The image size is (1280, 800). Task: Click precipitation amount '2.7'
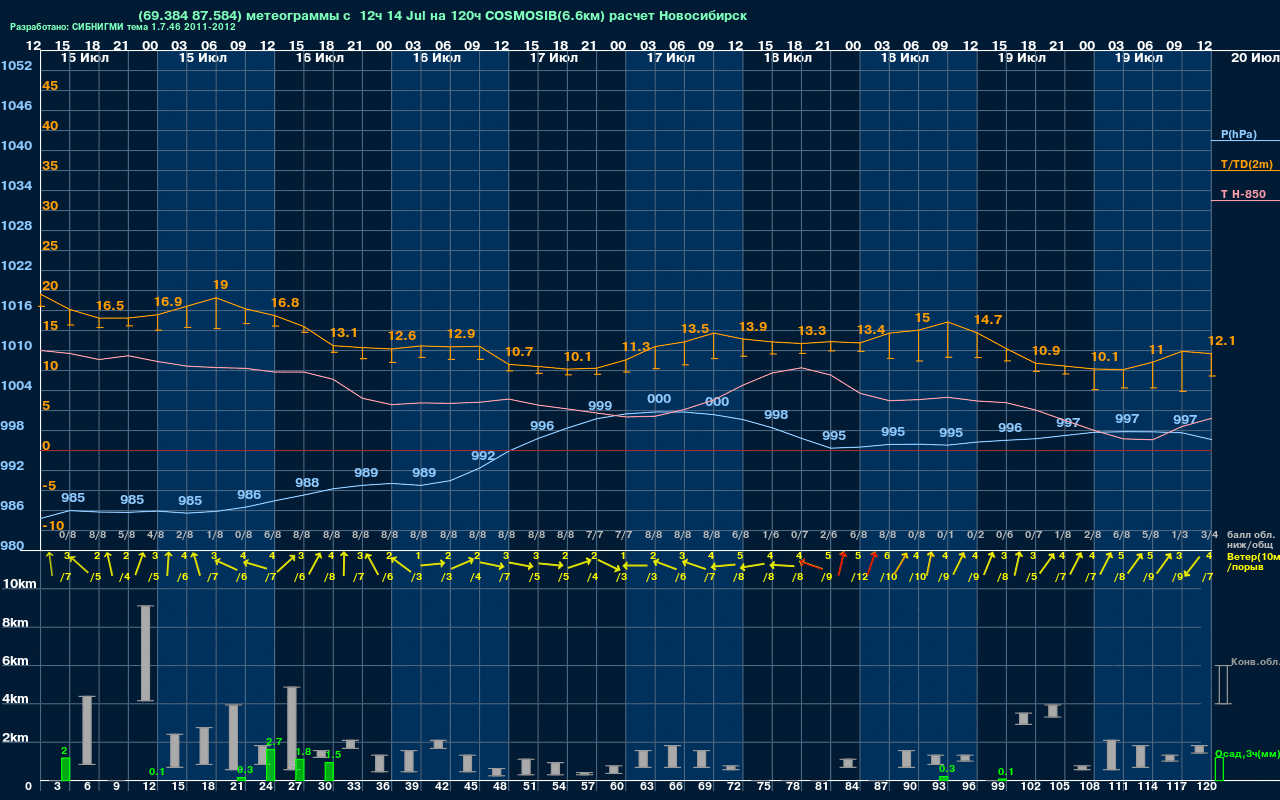(x=274, y=742)
